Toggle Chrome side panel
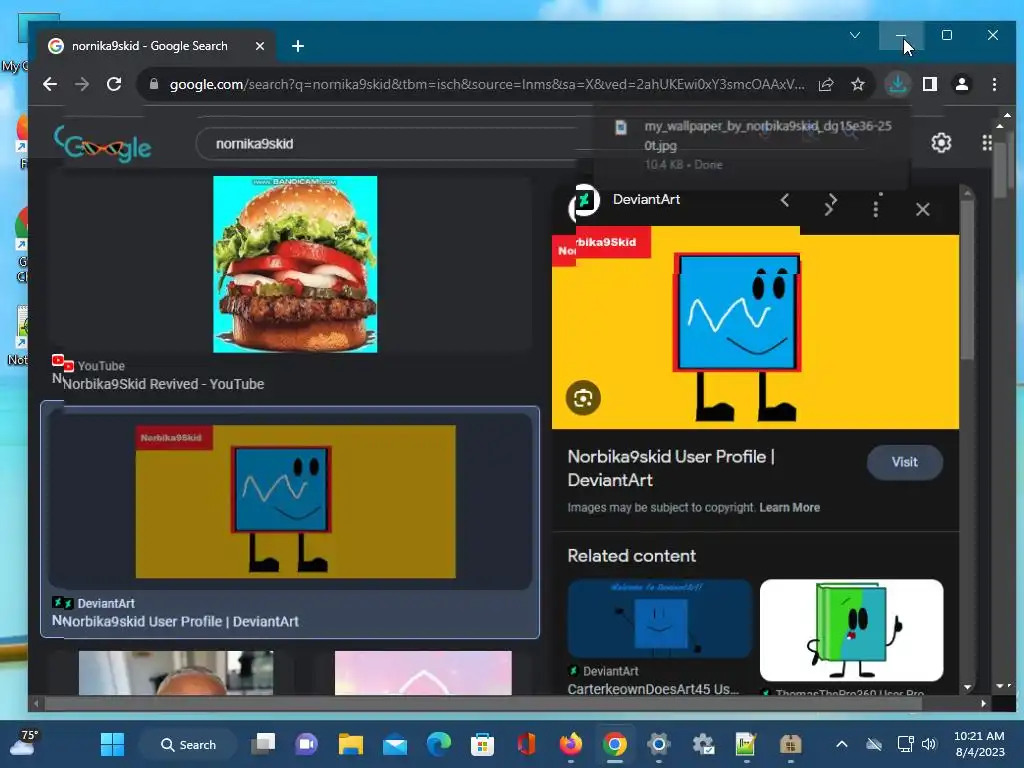The height and width of the screenshot is (768, 1024). [930, 84]
